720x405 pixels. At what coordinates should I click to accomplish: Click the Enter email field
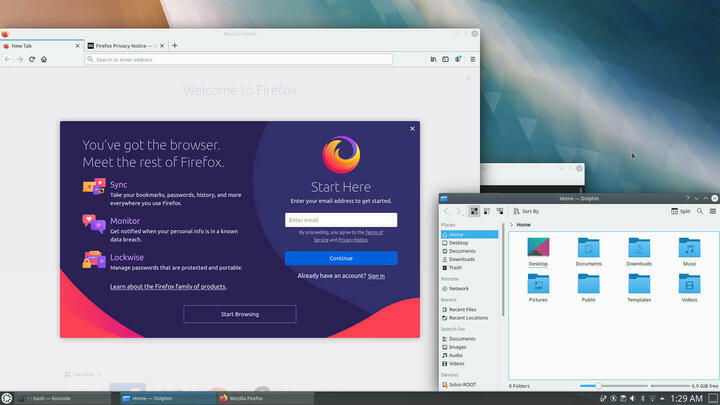[x=341, y=220]
